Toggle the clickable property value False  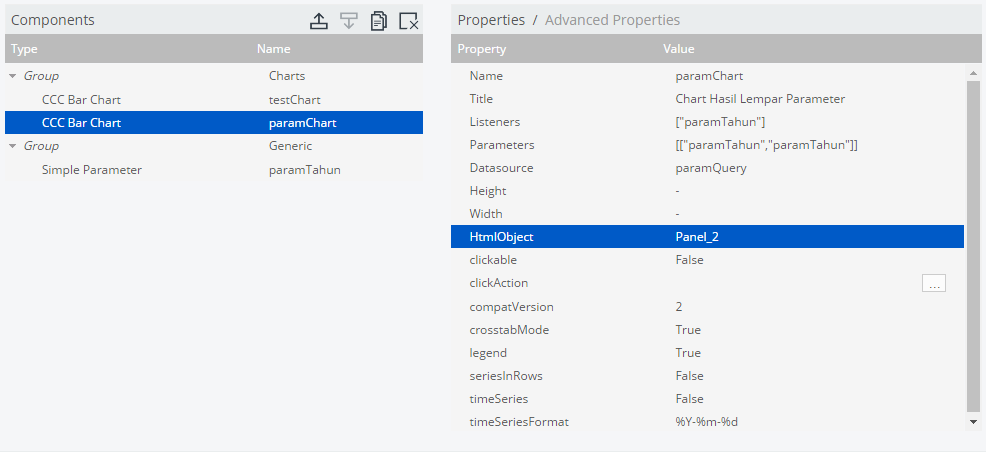click(x=689, y=260)
